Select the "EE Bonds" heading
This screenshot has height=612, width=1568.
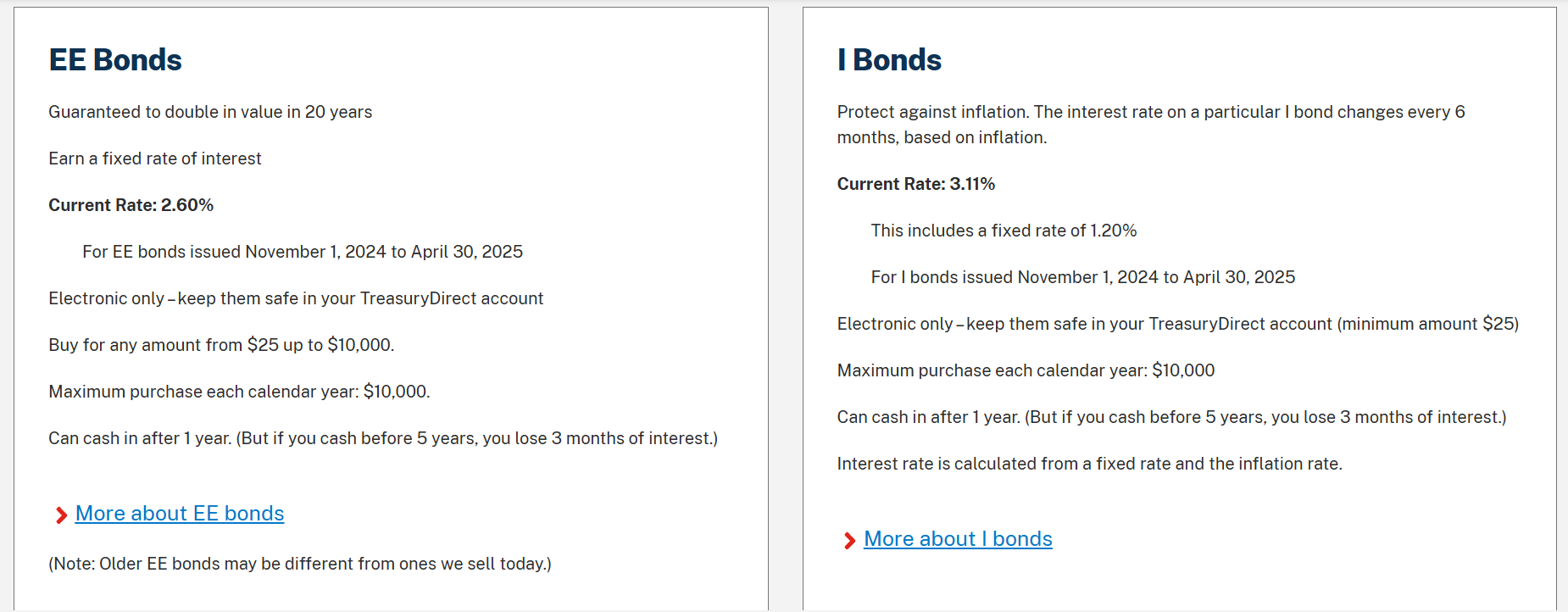[x=115, y=59]
